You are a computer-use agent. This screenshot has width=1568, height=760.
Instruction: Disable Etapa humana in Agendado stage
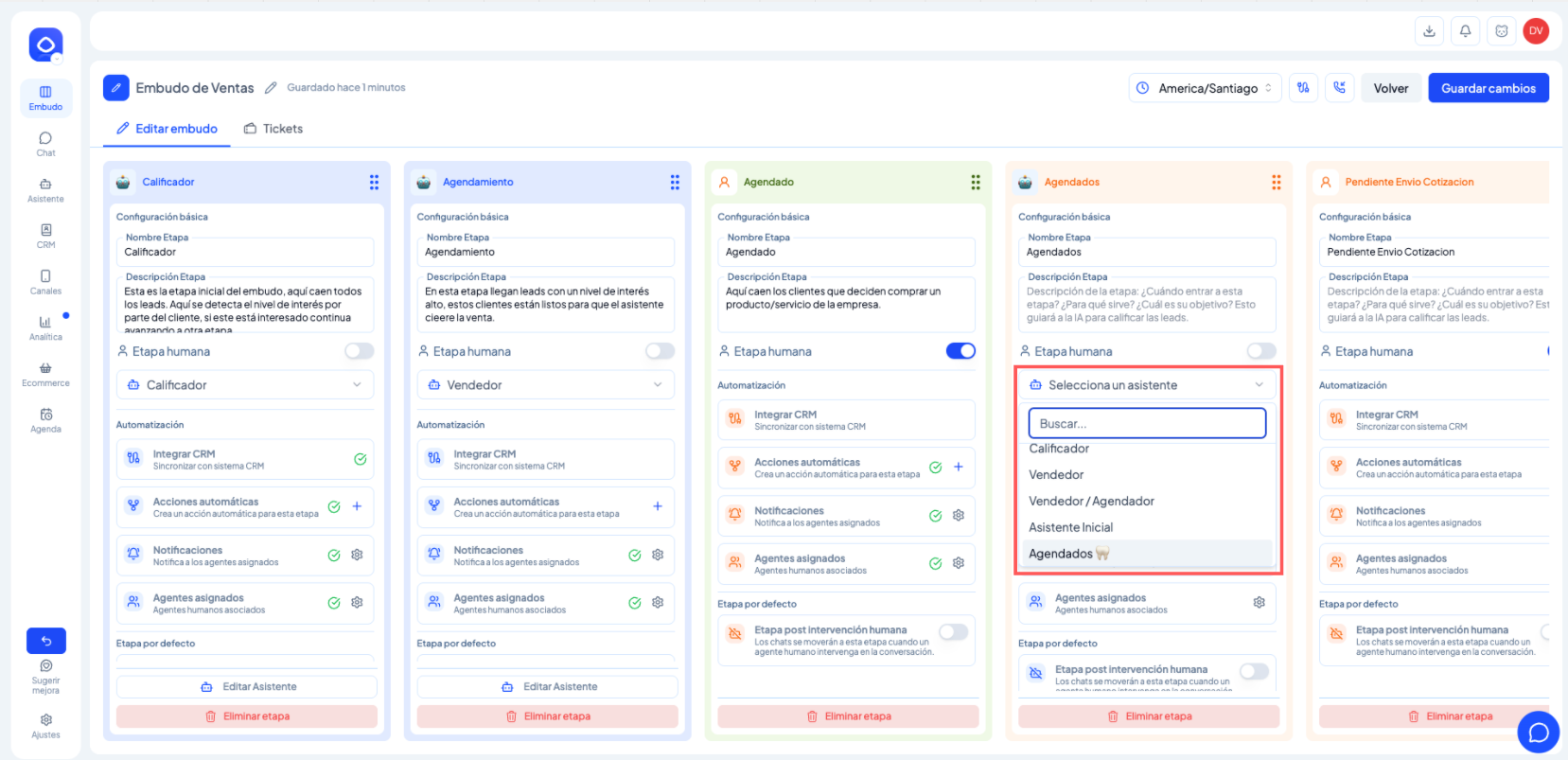pos(960,351)
